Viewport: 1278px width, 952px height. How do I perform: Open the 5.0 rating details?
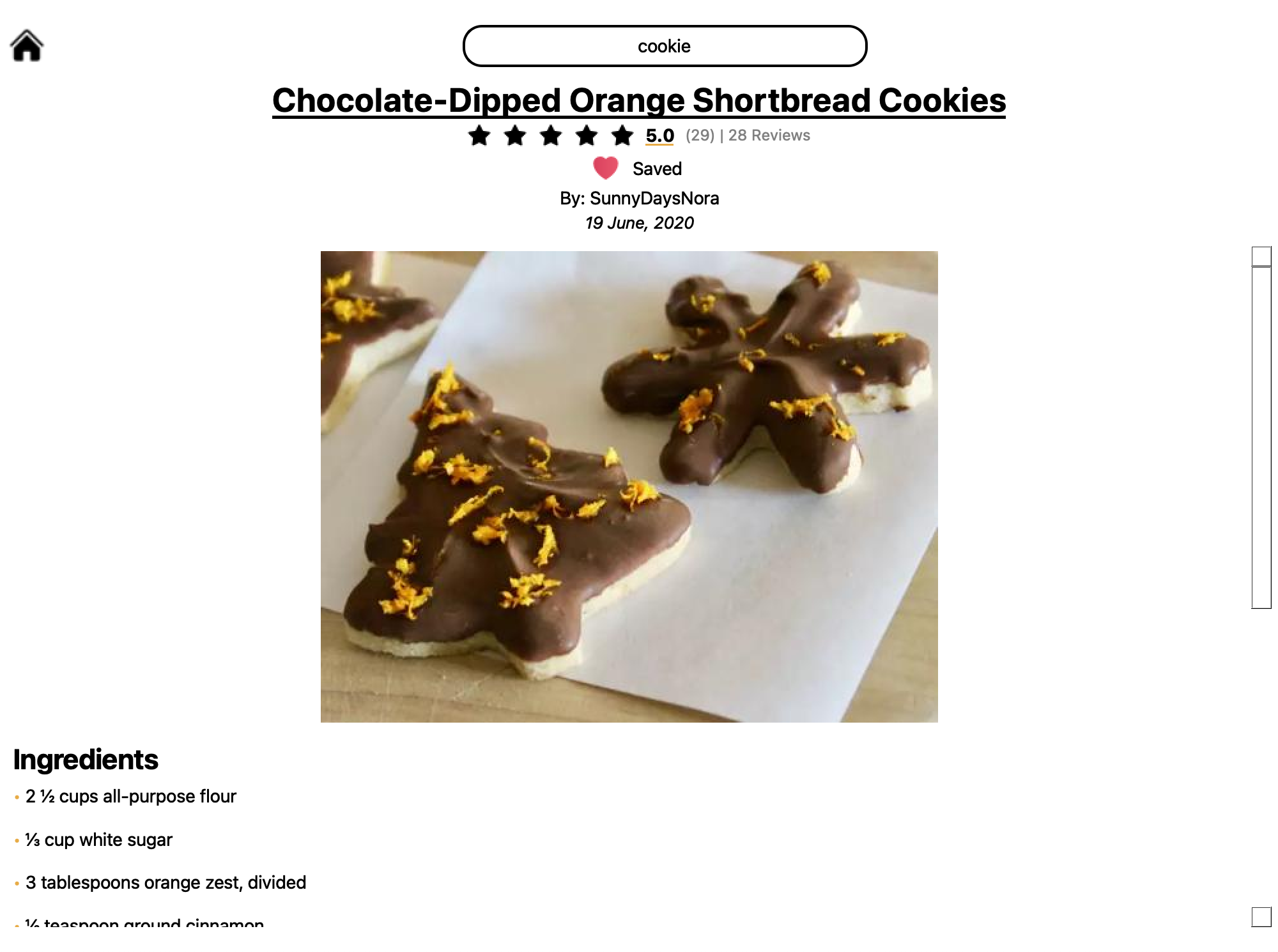[659, 135]
